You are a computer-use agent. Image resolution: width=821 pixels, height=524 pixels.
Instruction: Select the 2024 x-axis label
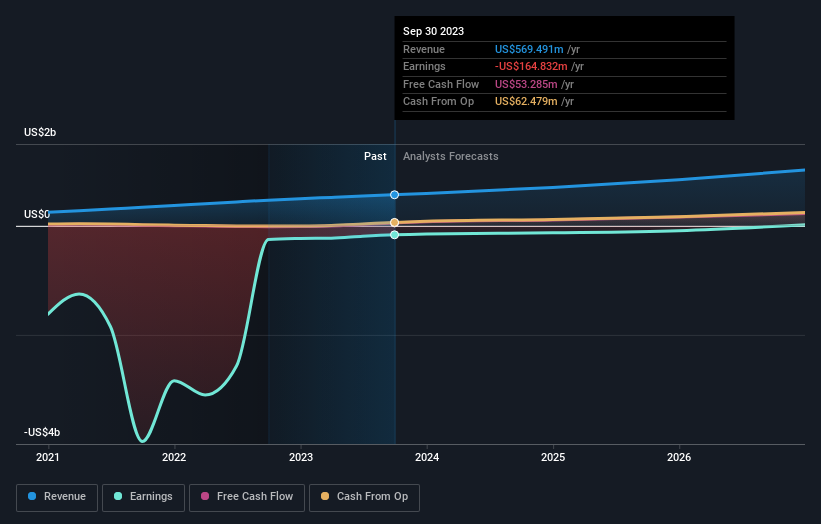point(427,457)
